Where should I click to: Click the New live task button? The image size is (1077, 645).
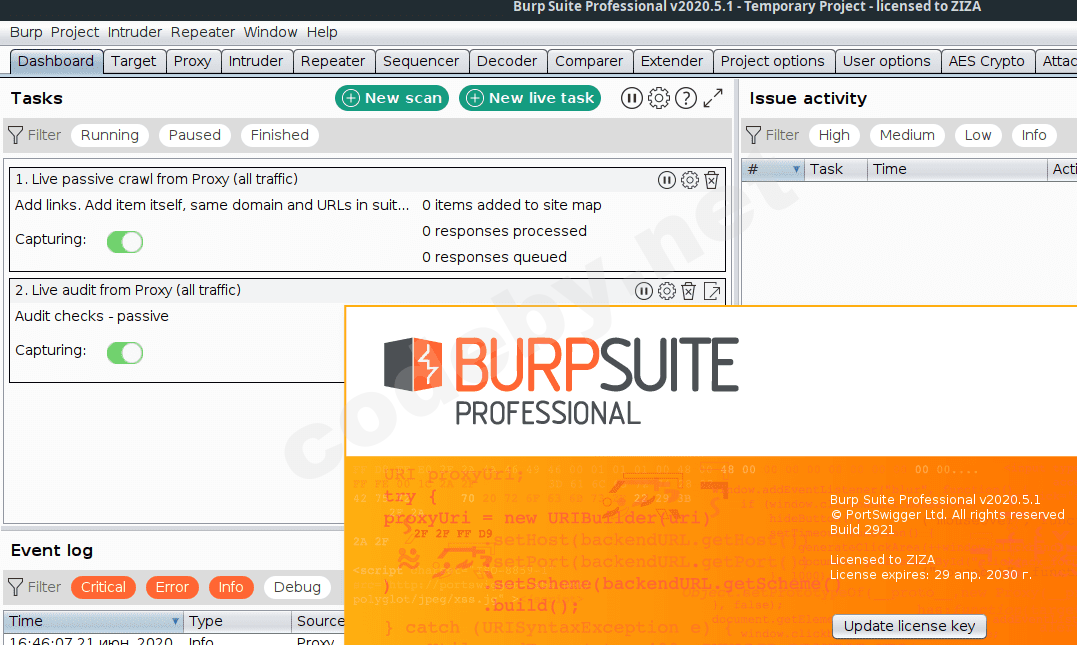[530, 98]
